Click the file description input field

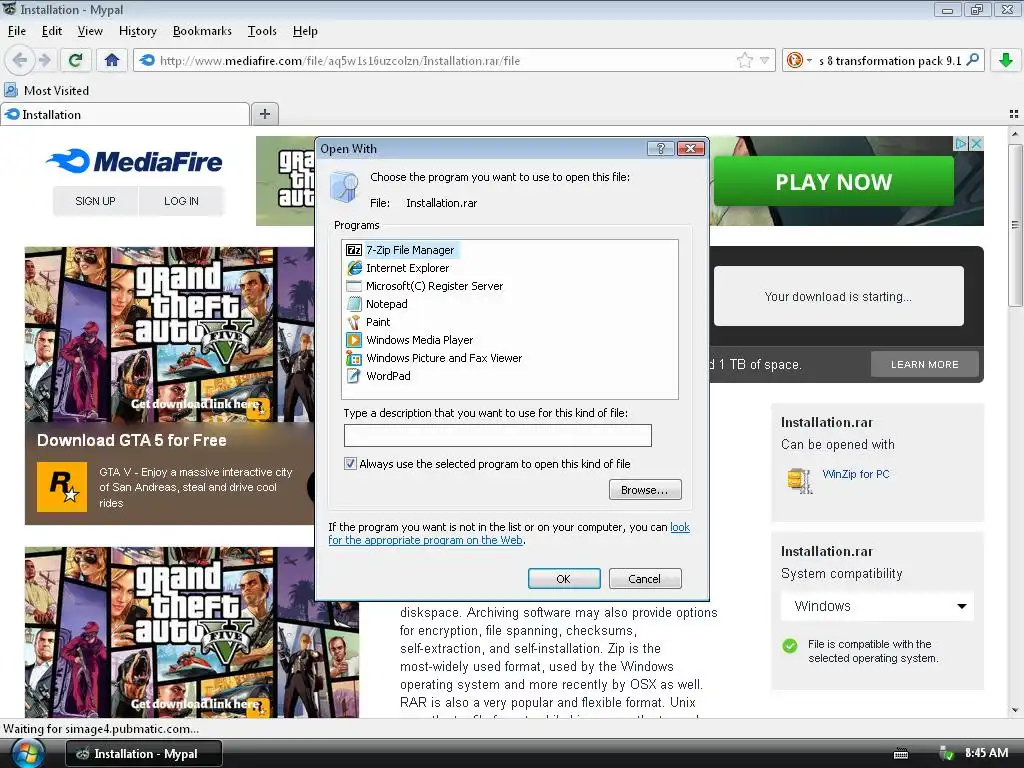tap(498, 436)
